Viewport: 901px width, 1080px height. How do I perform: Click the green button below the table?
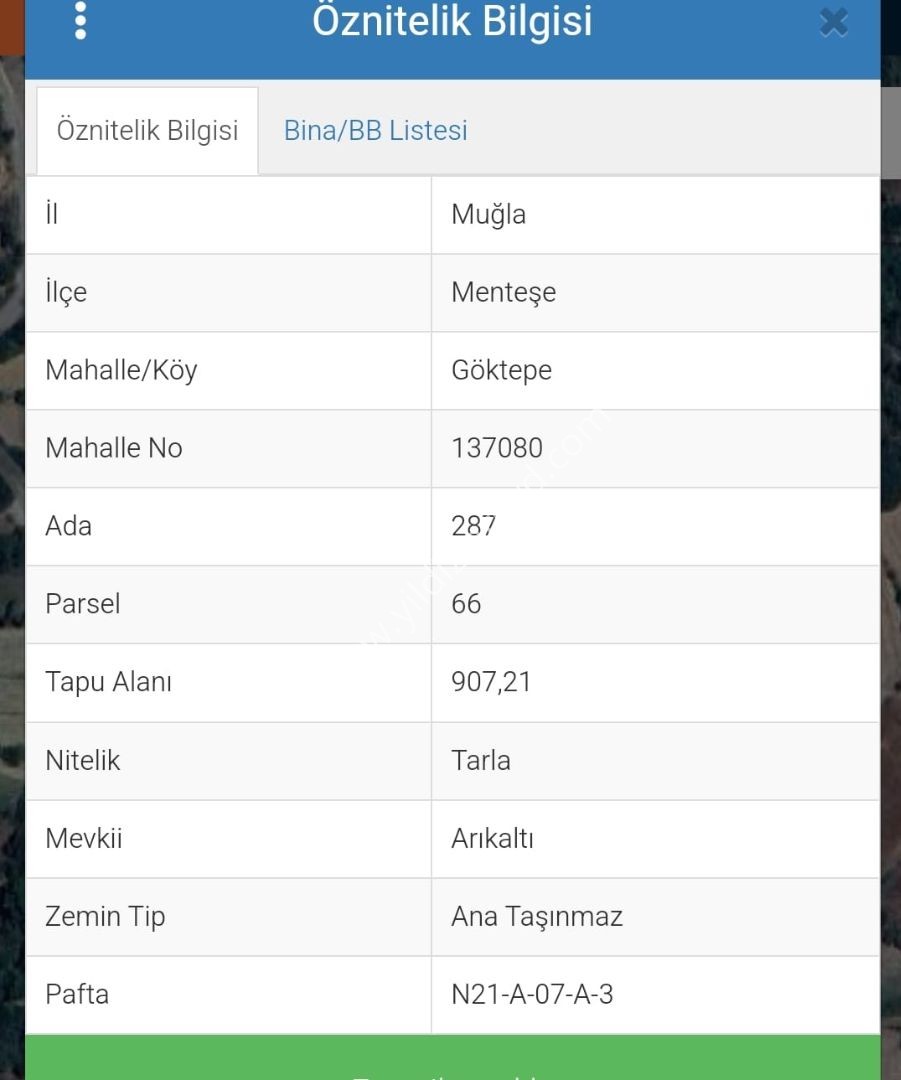click(x=453, y=1057)
